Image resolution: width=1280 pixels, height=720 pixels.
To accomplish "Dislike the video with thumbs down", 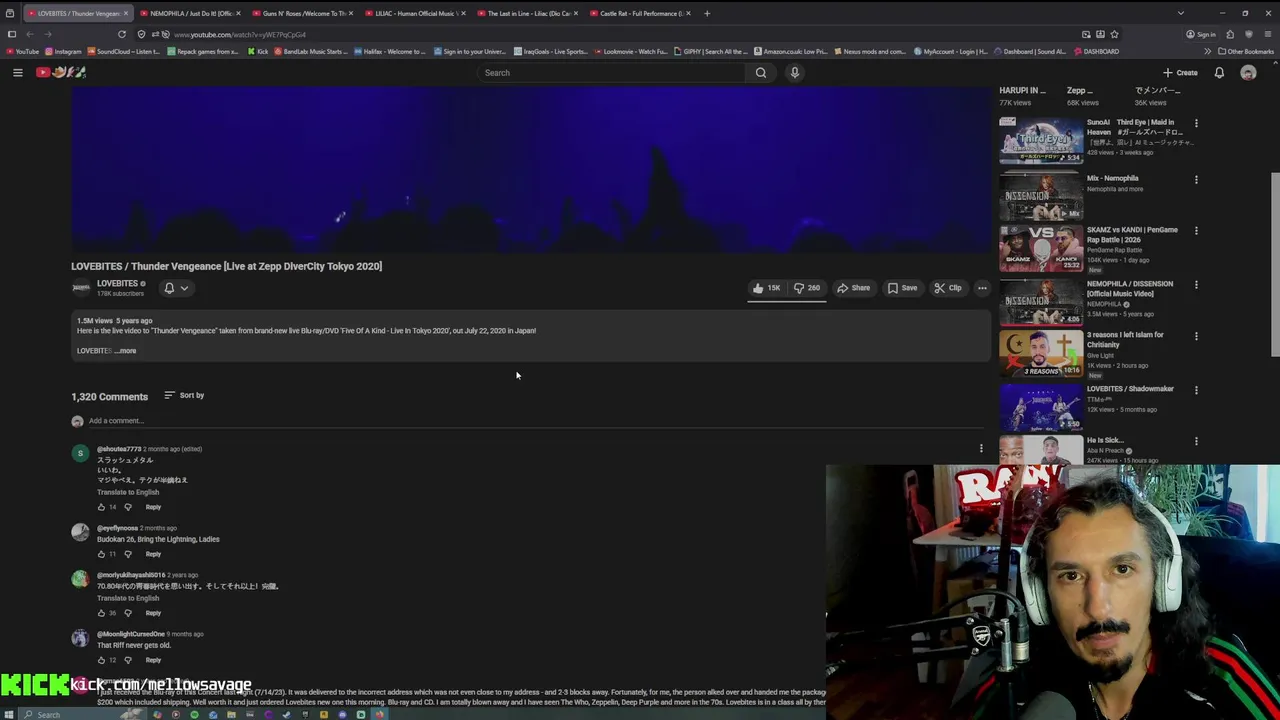I will tap(807, 288).
